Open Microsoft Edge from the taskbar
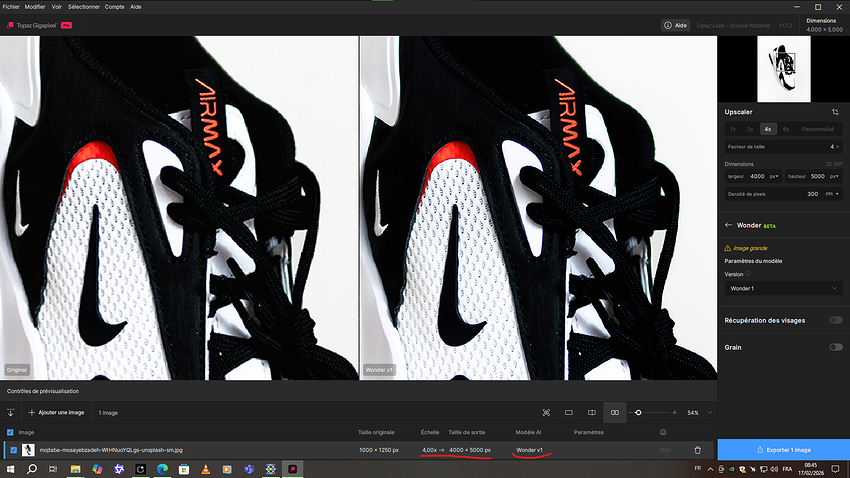The height and width of the screenshot is (478, 850). point(162,469)
